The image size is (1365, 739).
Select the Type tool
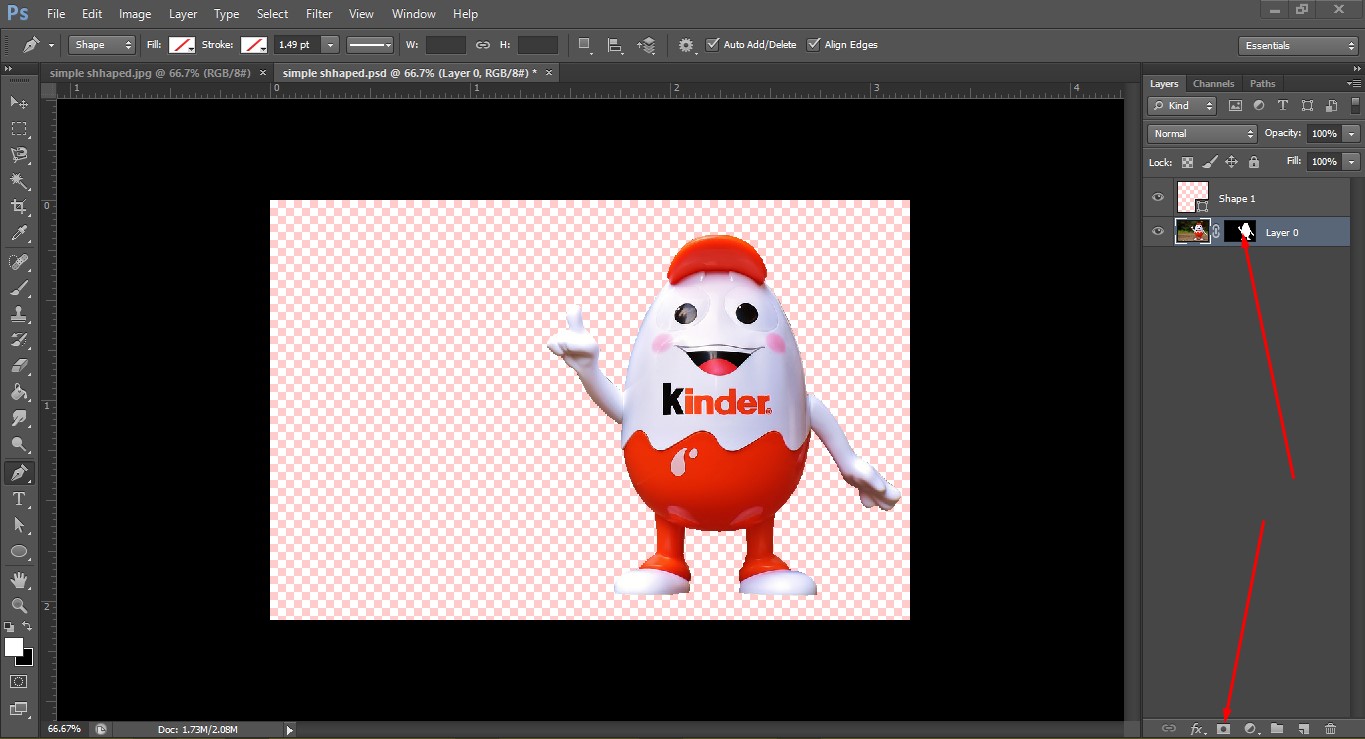tap(19, 498)
